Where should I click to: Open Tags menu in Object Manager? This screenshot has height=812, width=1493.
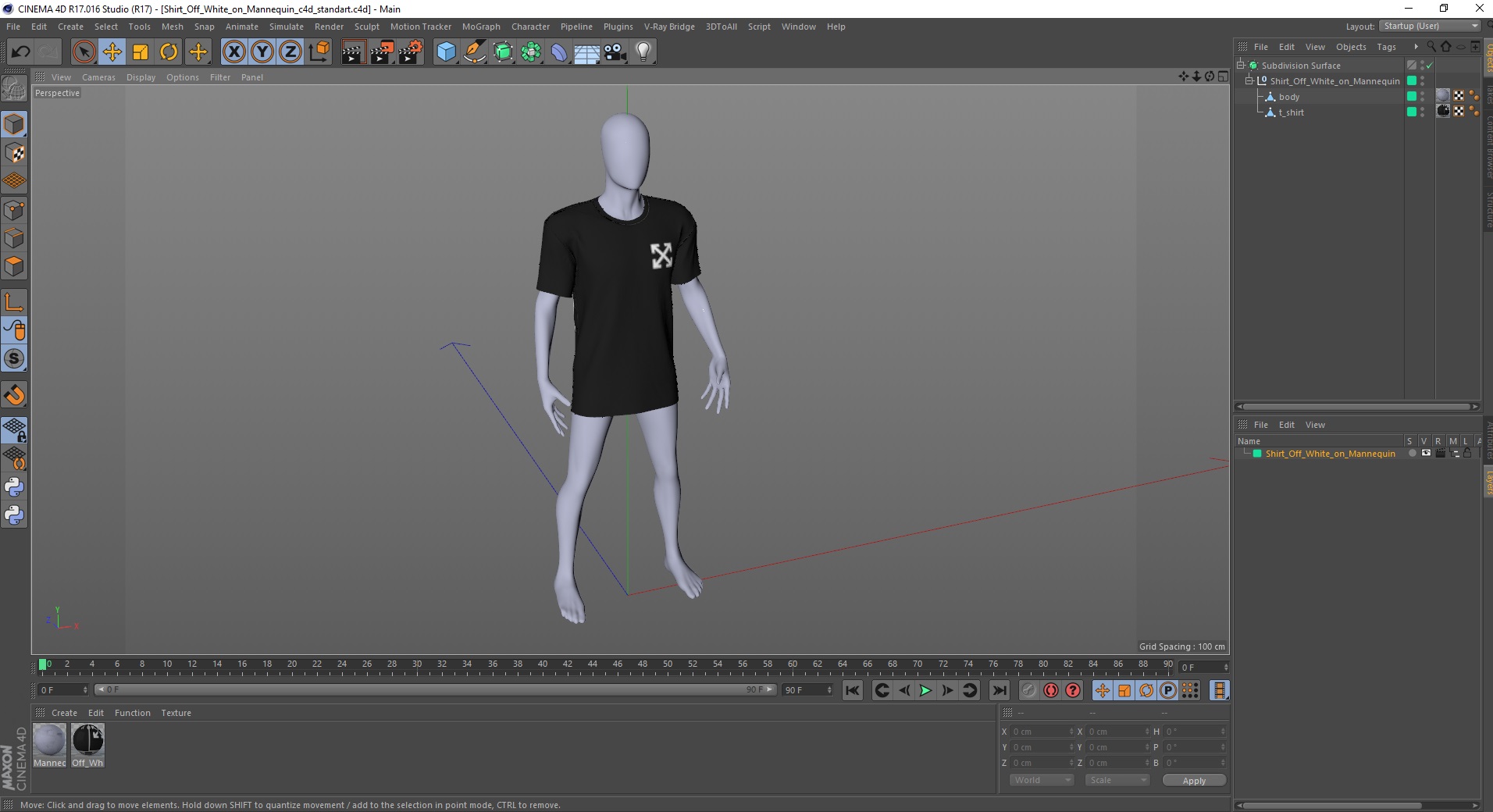[x=1386, y=47]
